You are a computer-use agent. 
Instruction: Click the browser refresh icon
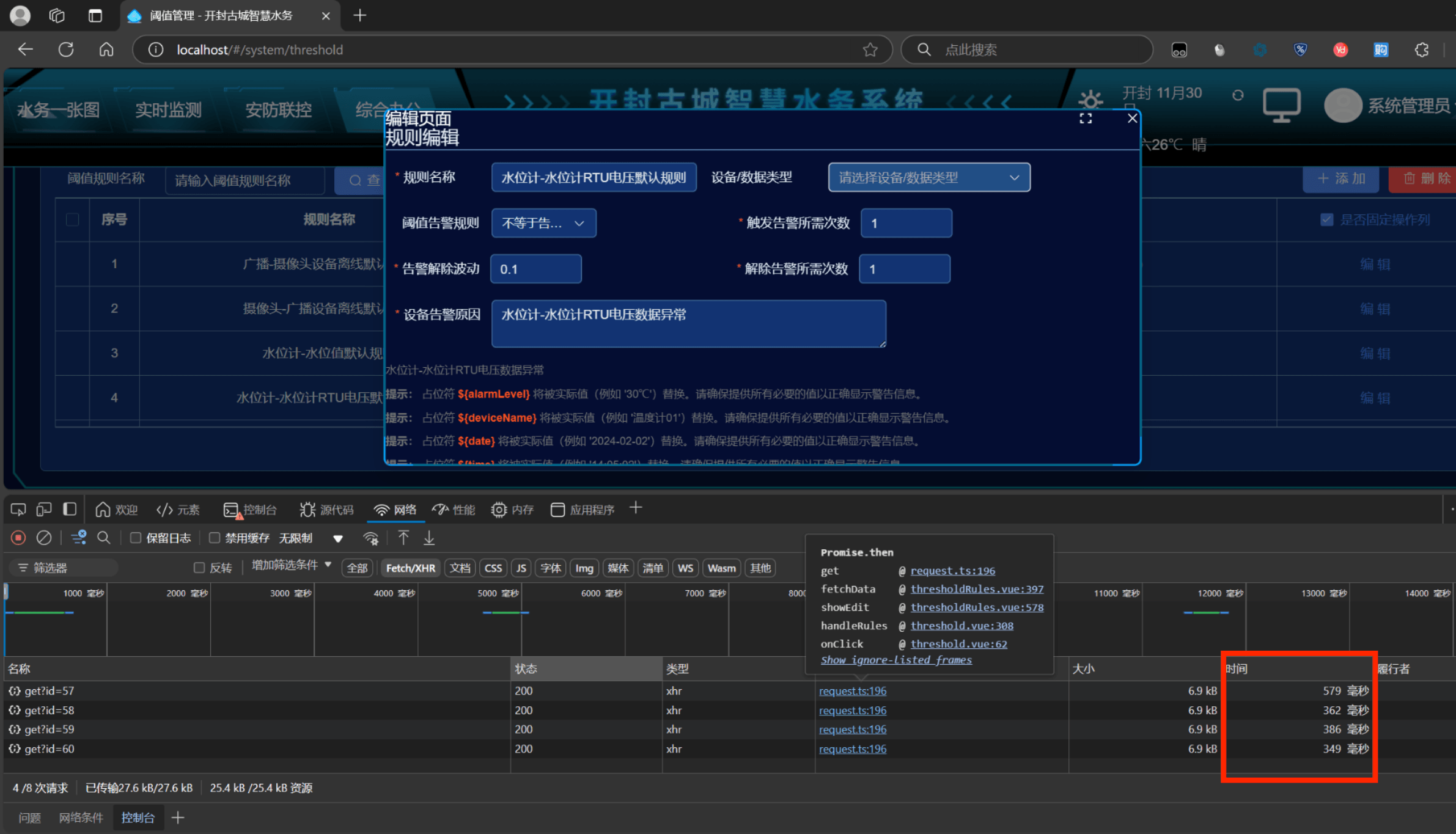point(66,49)
